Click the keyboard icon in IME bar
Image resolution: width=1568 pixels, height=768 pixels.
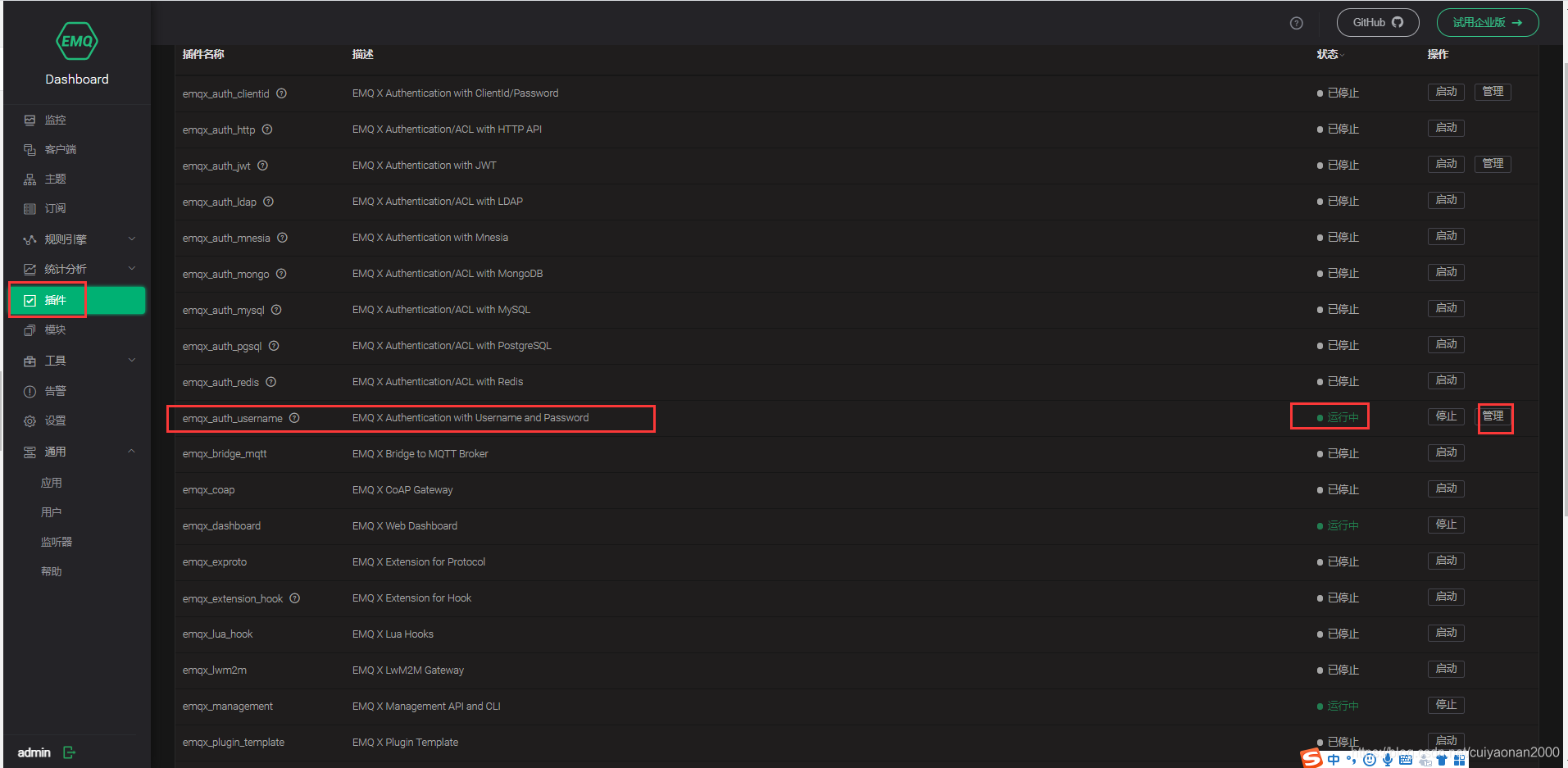(1406, 760)
